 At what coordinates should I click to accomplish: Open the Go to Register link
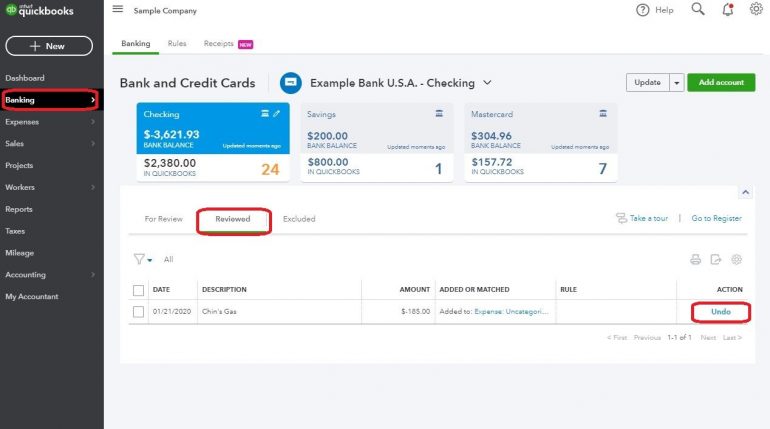[716, 218]
